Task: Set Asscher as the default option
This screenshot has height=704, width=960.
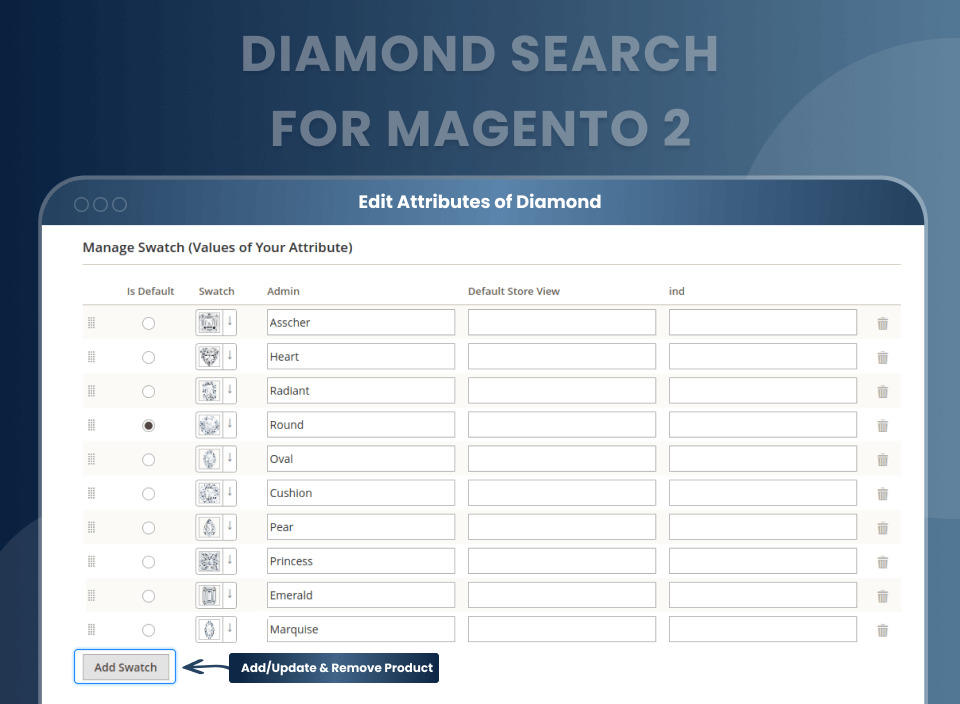Action: [x=148, y=323]
